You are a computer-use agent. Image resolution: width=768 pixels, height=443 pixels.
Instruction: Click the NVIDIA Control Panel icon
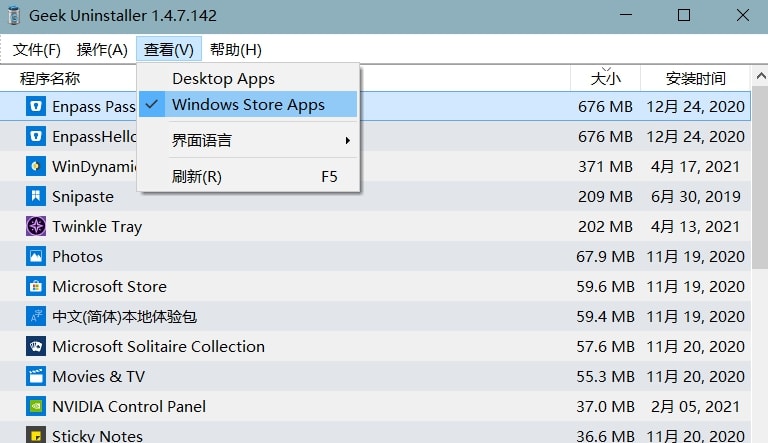(x=36, y=406)
